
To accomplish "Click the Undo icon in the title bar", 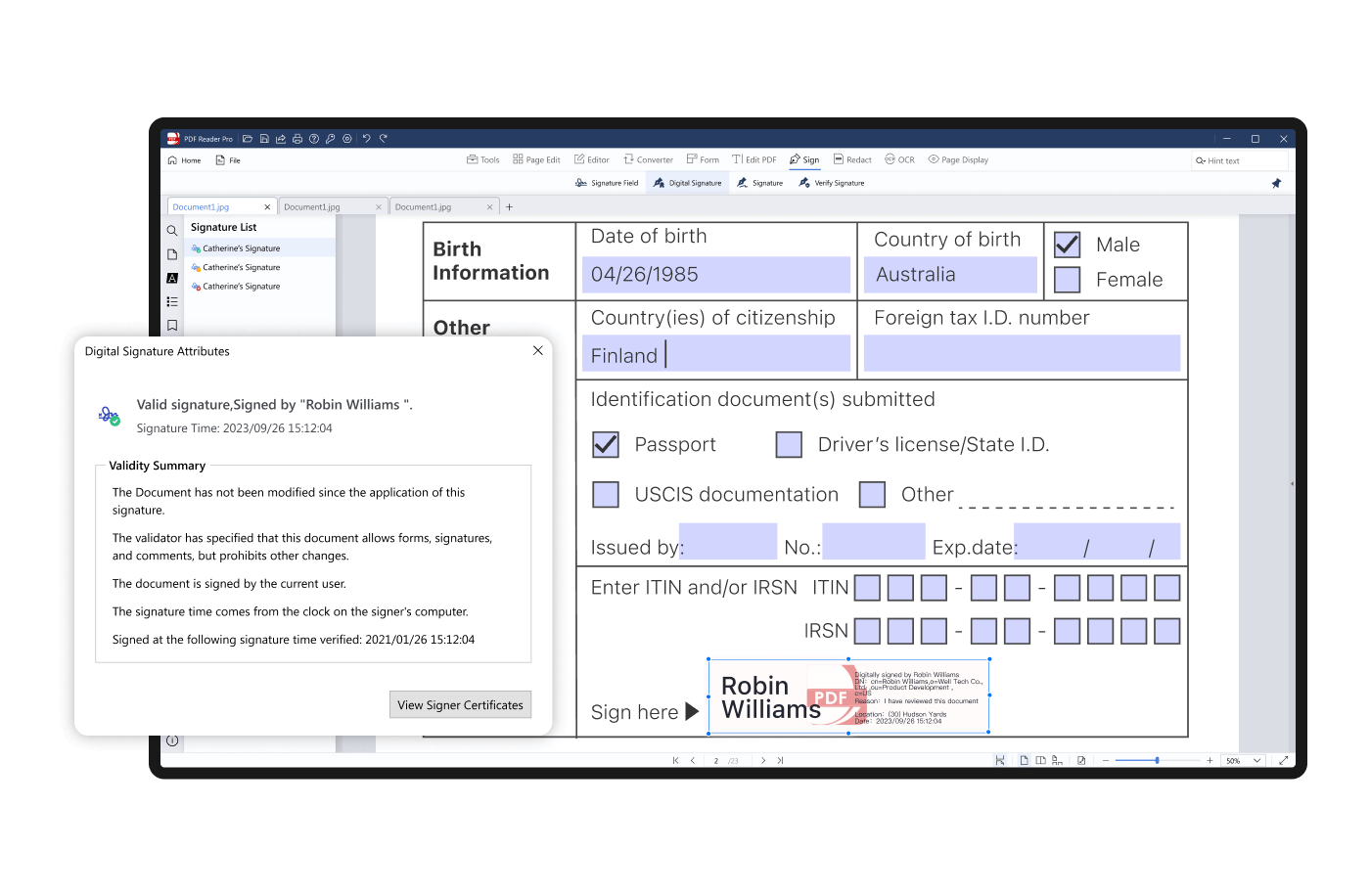I will tap(366, 138).
